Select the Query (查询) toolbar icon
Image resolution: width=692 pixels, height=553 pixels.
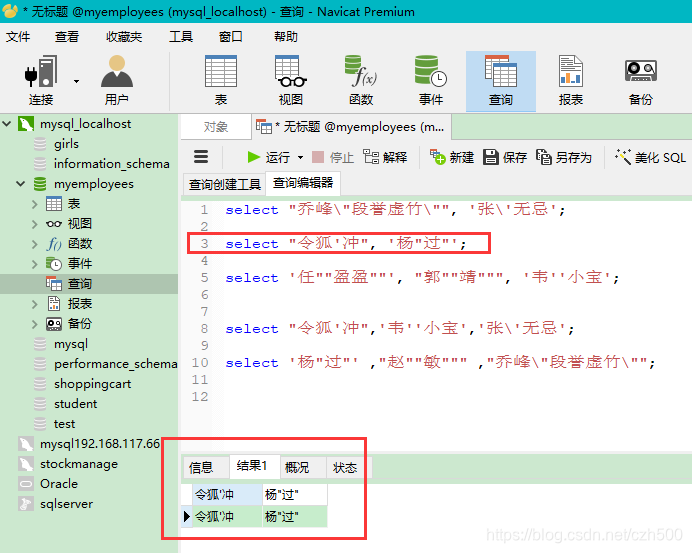[x=501, y=81]
